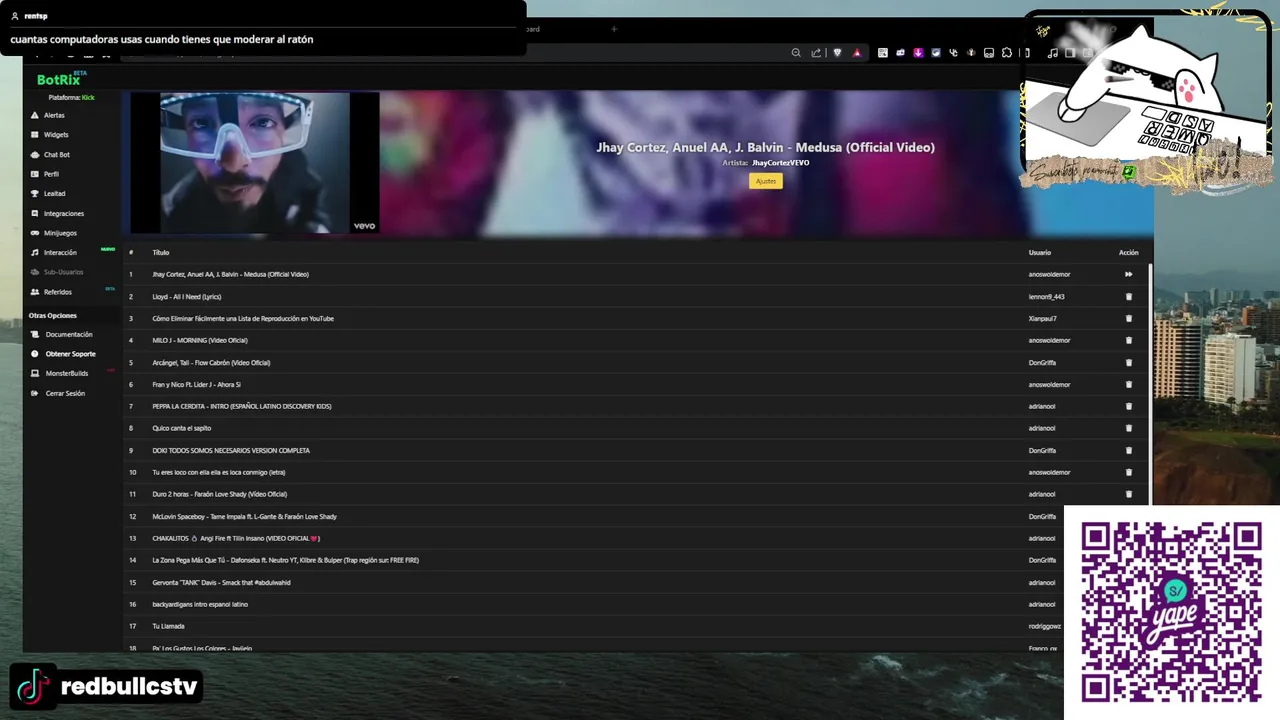Click the Usuario column header
This screenshot has width=1280, height=720.
click(1040, 253)
